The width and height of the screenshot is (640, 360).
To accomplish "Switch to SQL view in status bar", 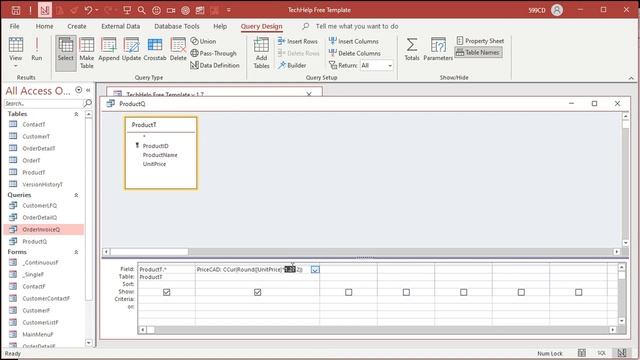I will pyautogui.click(x=602, y=353).
